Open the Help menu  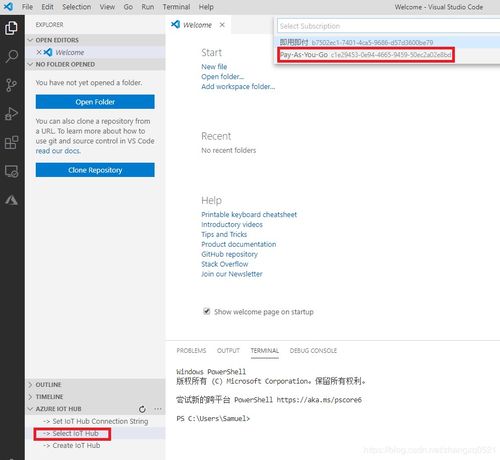[x=206, y=7]
